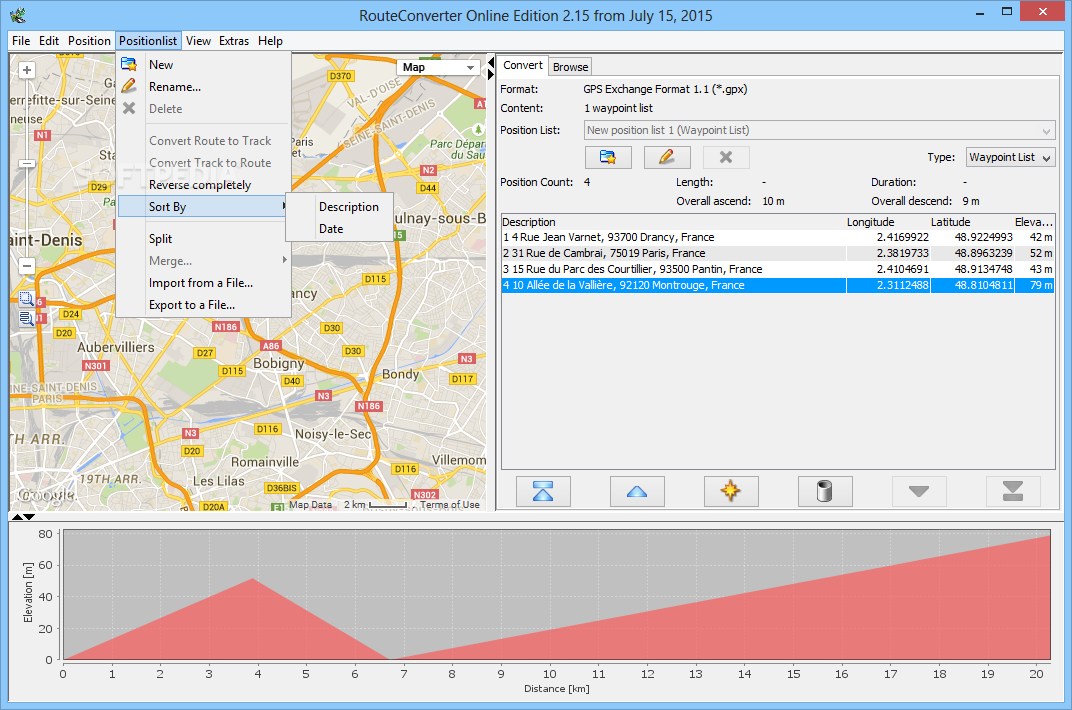
Task: Maximize the RouteConverter window
Action: click(x=1006, y=12)
